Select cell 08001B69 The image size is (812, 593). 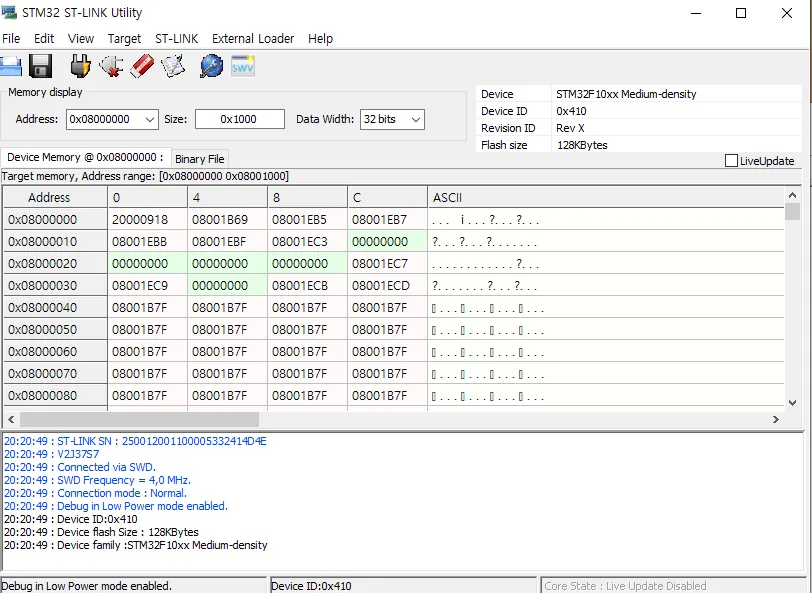(x=227, y=220)
